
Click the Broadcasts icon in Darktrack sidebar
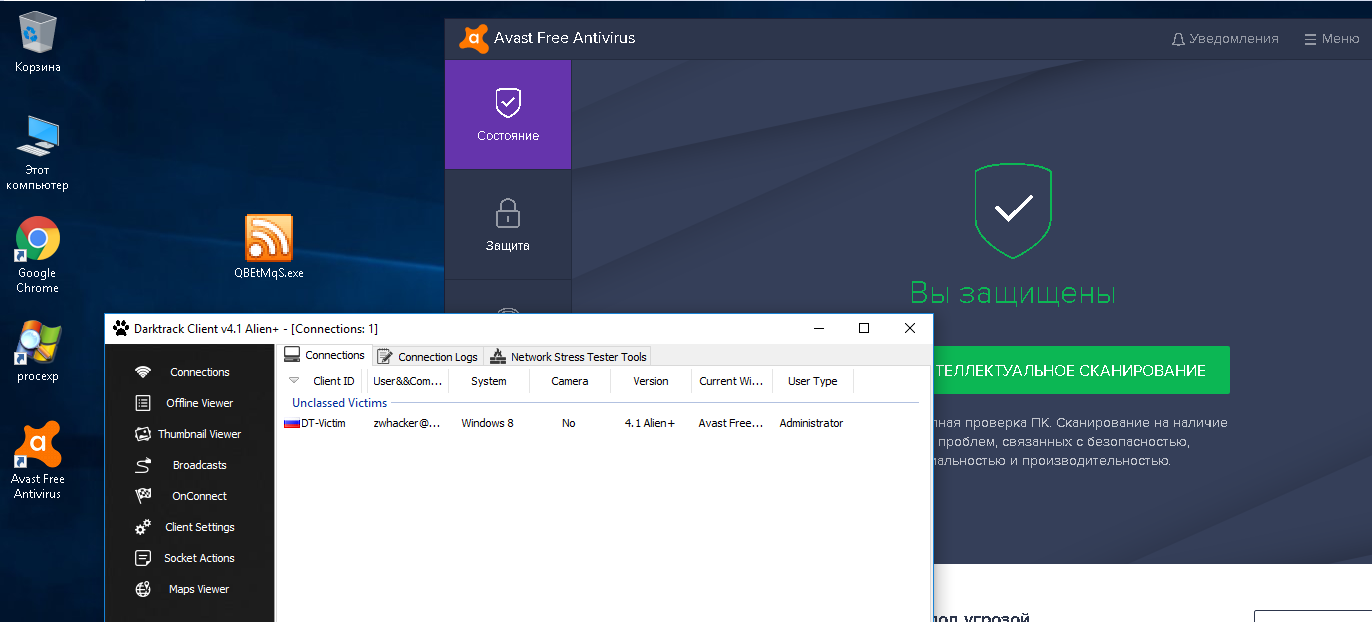click(x=143, y=465)
